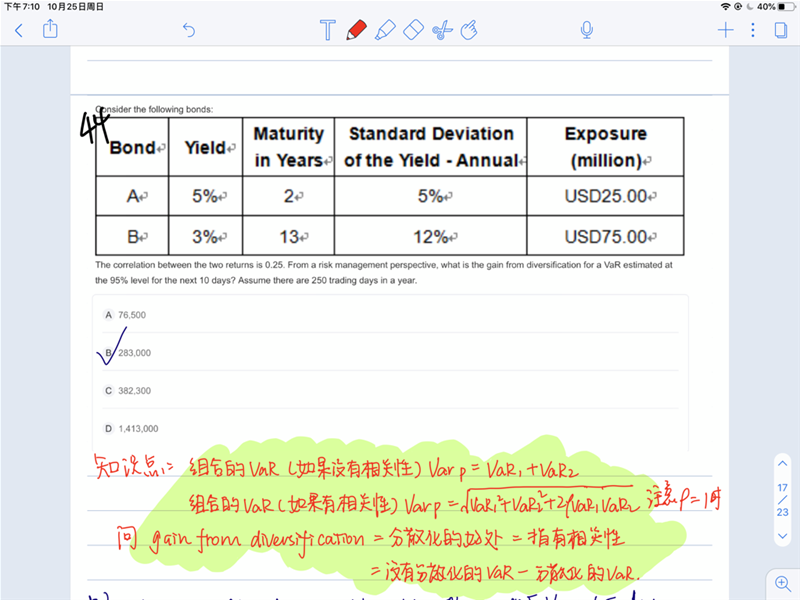Tap the Bond column header
Screen dimensions: 800x600
pyautogui.click(x=132, y=147)
